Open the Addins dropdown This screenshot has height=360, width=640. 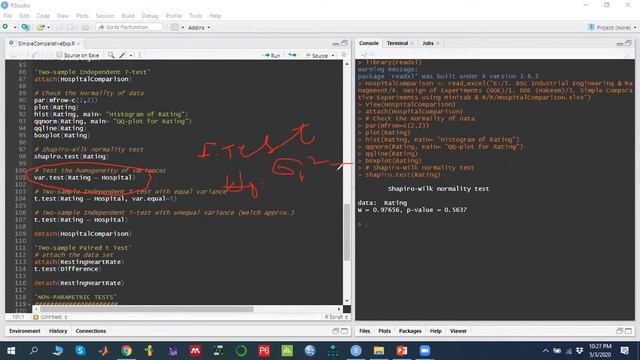tap(199, 27)
